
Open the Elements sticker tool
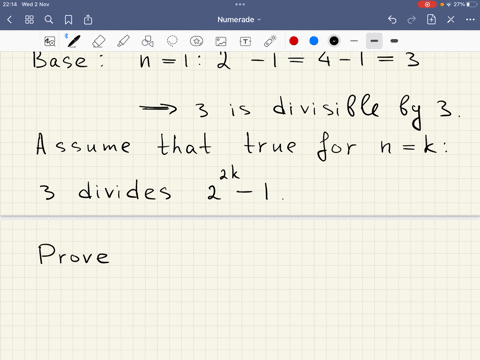(196, 41)
